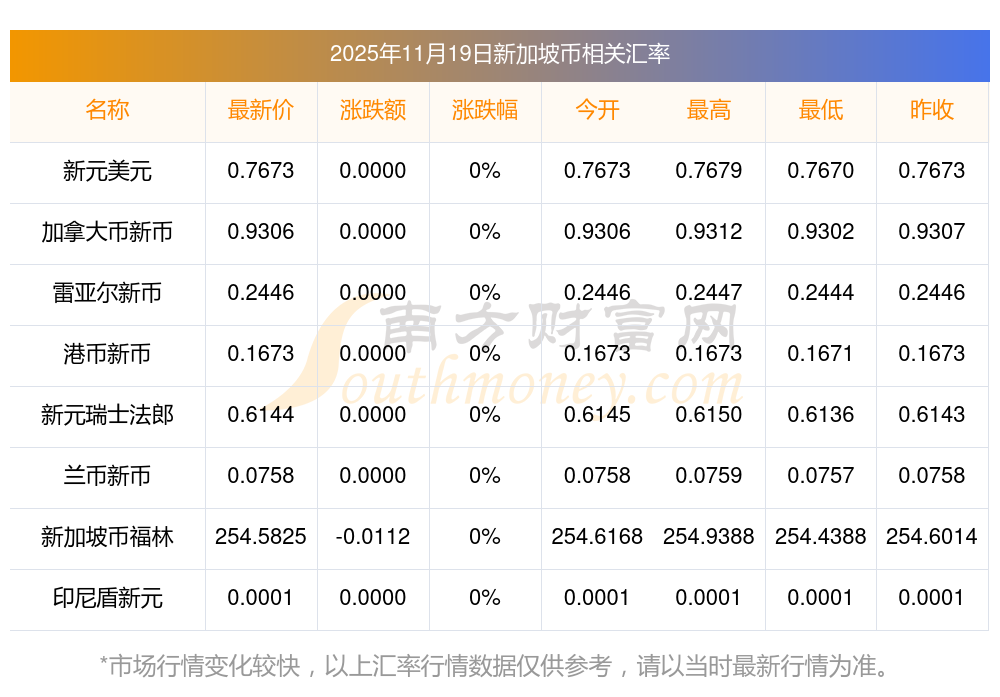Image resolution: width=1000 pixels, height=697 pixels.
Task: Click the 涨跌幅 column header
Action: coord(484,110)
